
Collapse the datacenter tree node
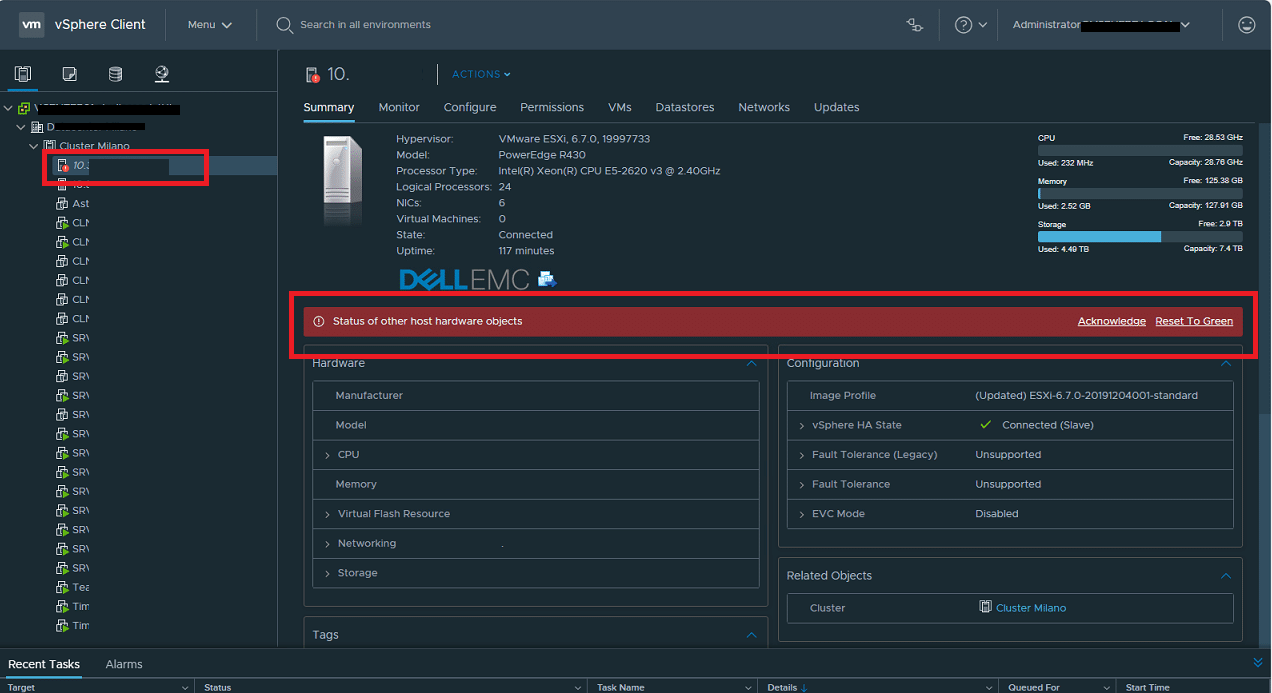pos(21,127)
